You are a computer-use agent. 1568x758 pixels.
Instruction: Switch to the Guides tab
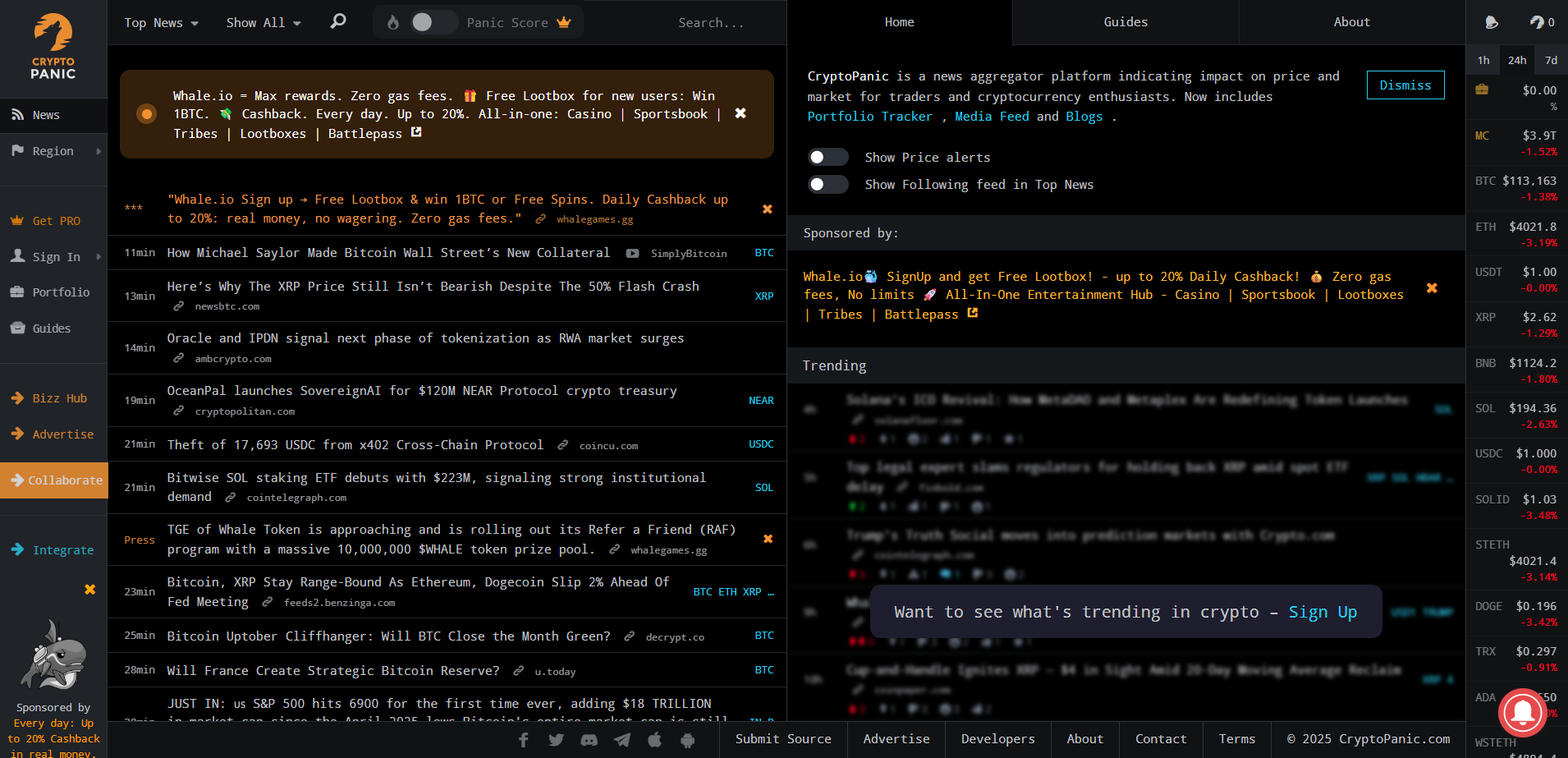point(1125,22)
